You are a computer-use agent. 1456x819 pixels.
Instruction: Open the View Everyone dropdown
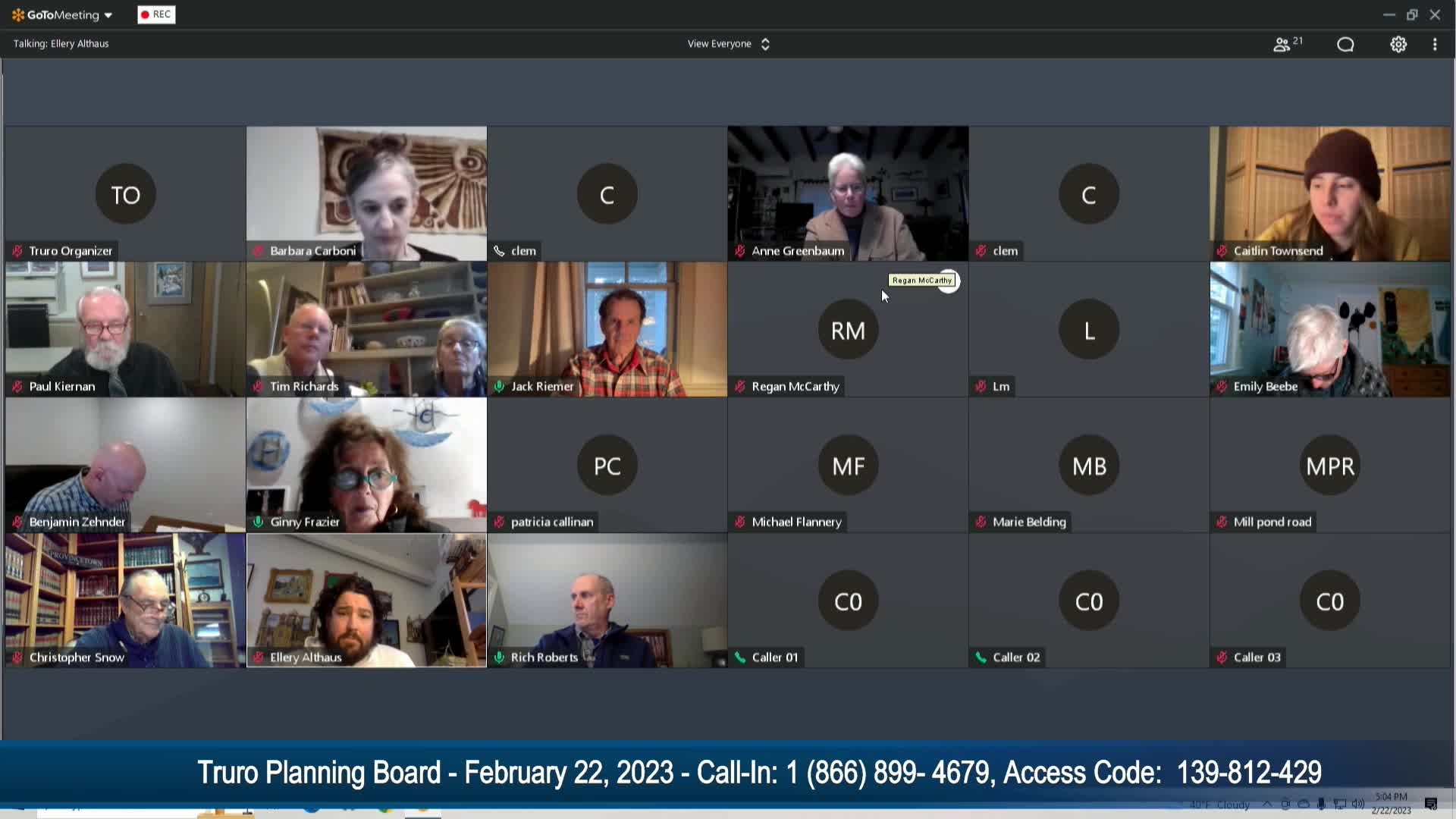pos(728,43)
